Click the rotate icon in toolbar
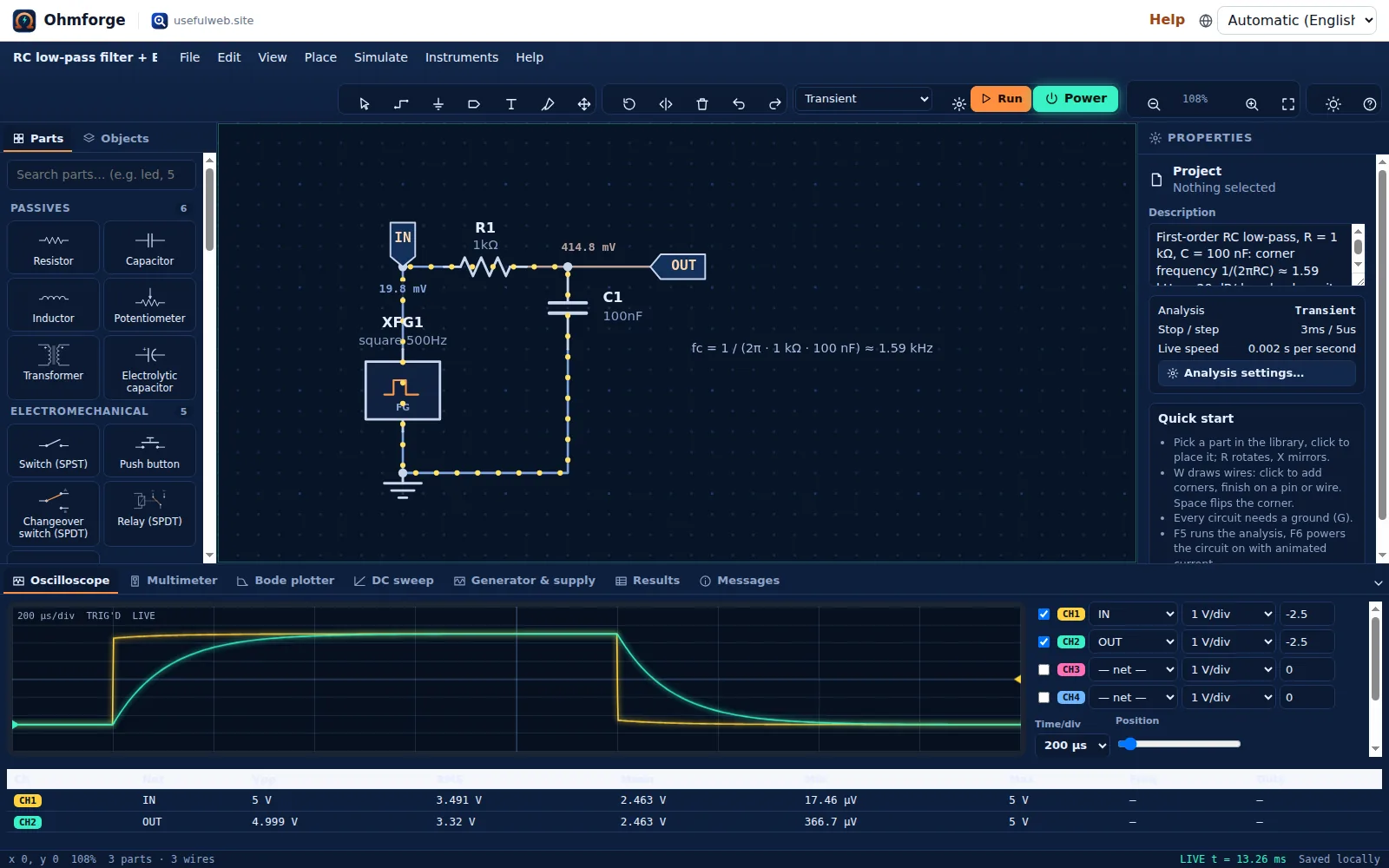This screenshot has width=1389, height=868. [x=629, y=103]
